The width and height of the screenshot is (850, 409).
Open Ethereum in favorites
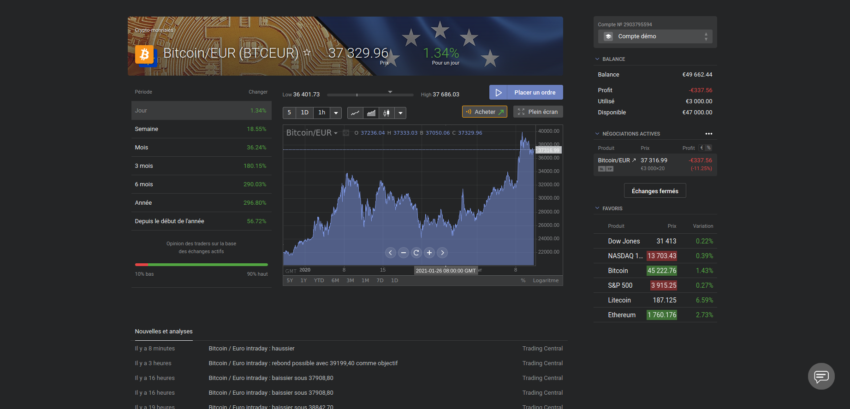pos(655,315)
